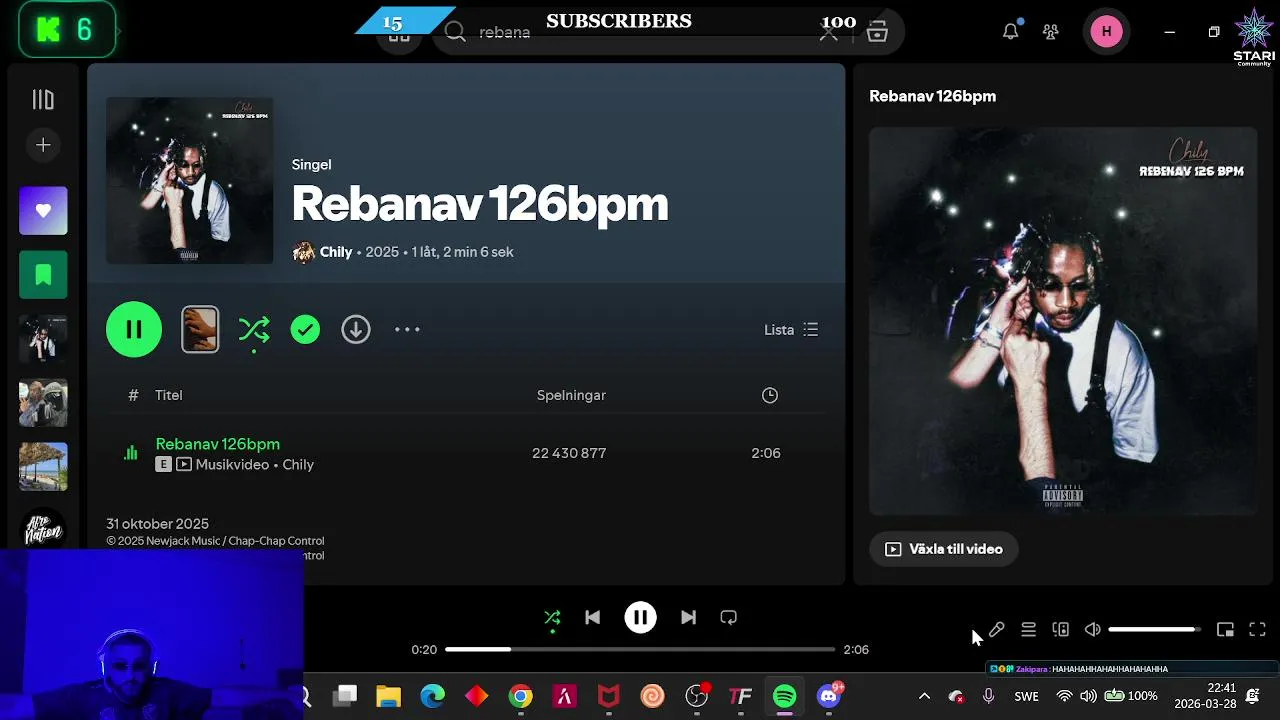This screenshot has width=1280, height=720.
Task: Click Rebanav 126bpm title in right panel
Action: tap(932, 96)
